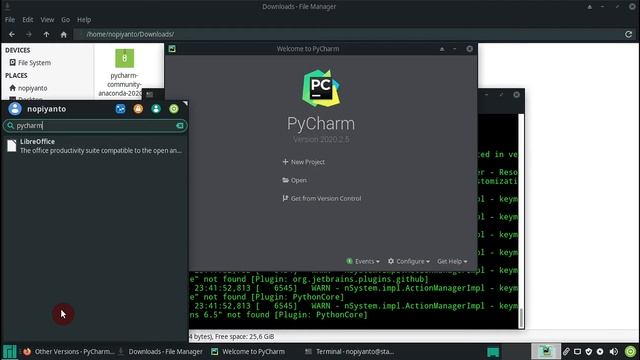Image resolution: width=640 pixels, height=360 pixels.
Task: Click the nopiyanto user avatar
Action: (15, 109)
